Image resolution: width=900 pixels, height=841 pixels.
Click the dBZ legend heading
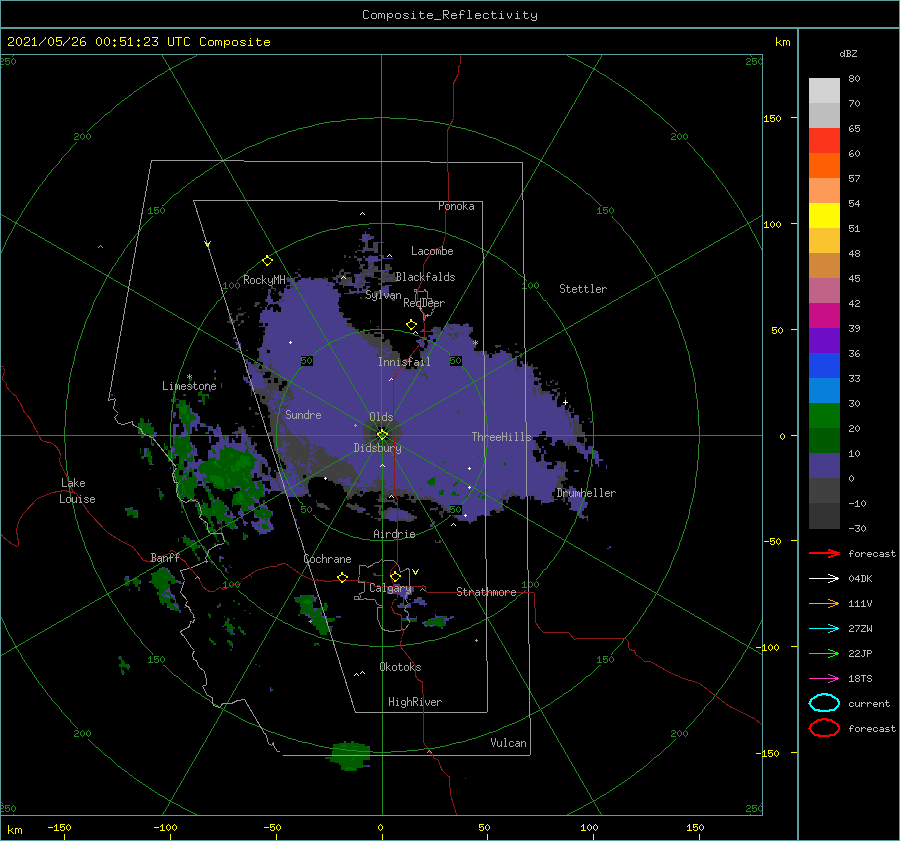click(848, 54)
